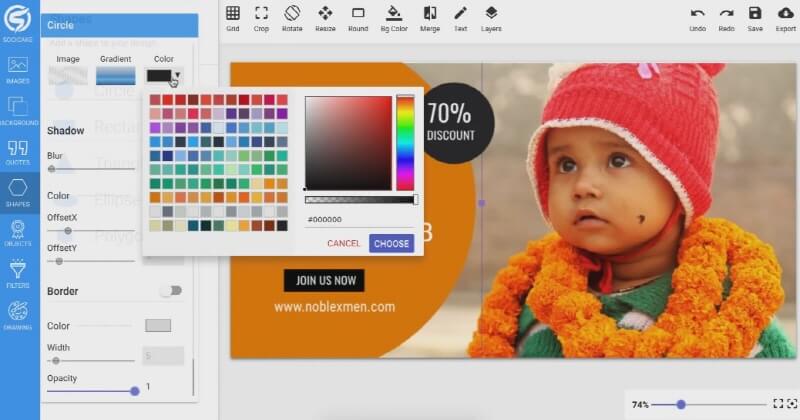
Task: Toggle the Border switch
Action: click(x=170, y=291)
